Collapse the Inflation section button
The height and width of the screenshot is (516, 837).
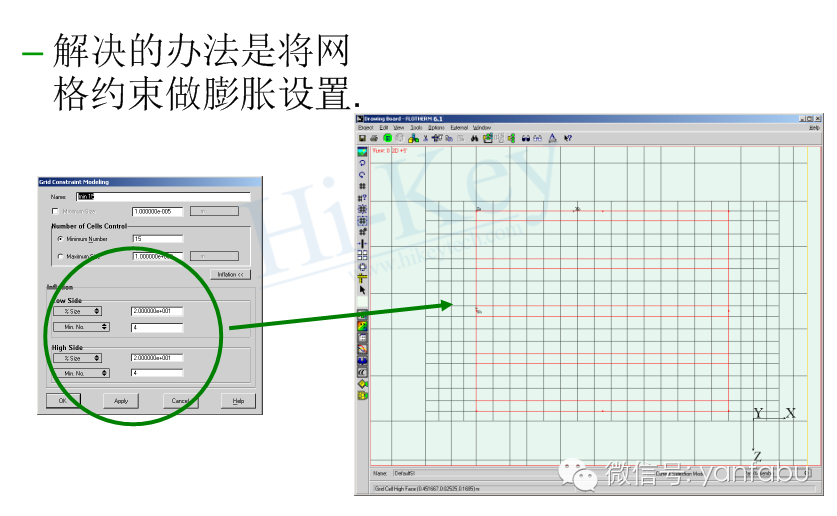(x=230, y=274)
